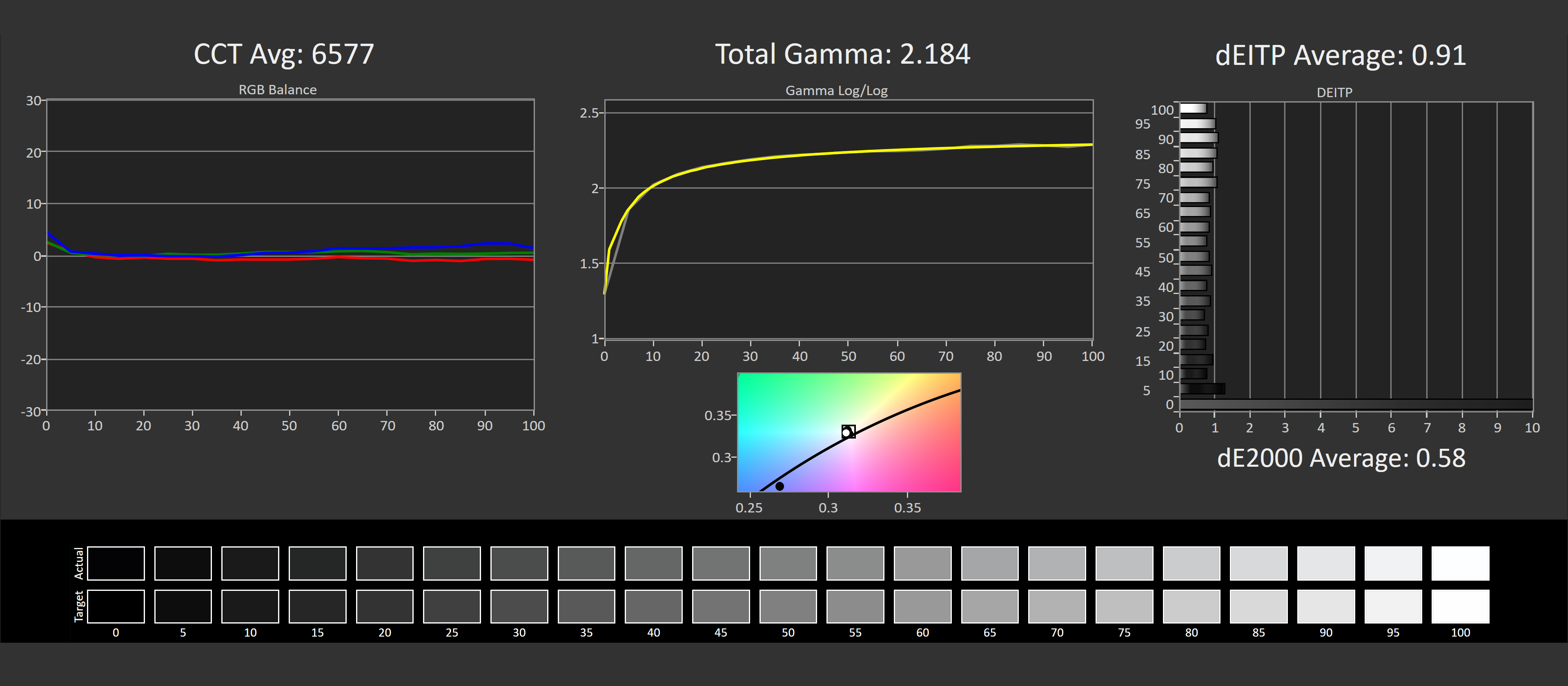Click the white point marker on CIE chart

847,432
